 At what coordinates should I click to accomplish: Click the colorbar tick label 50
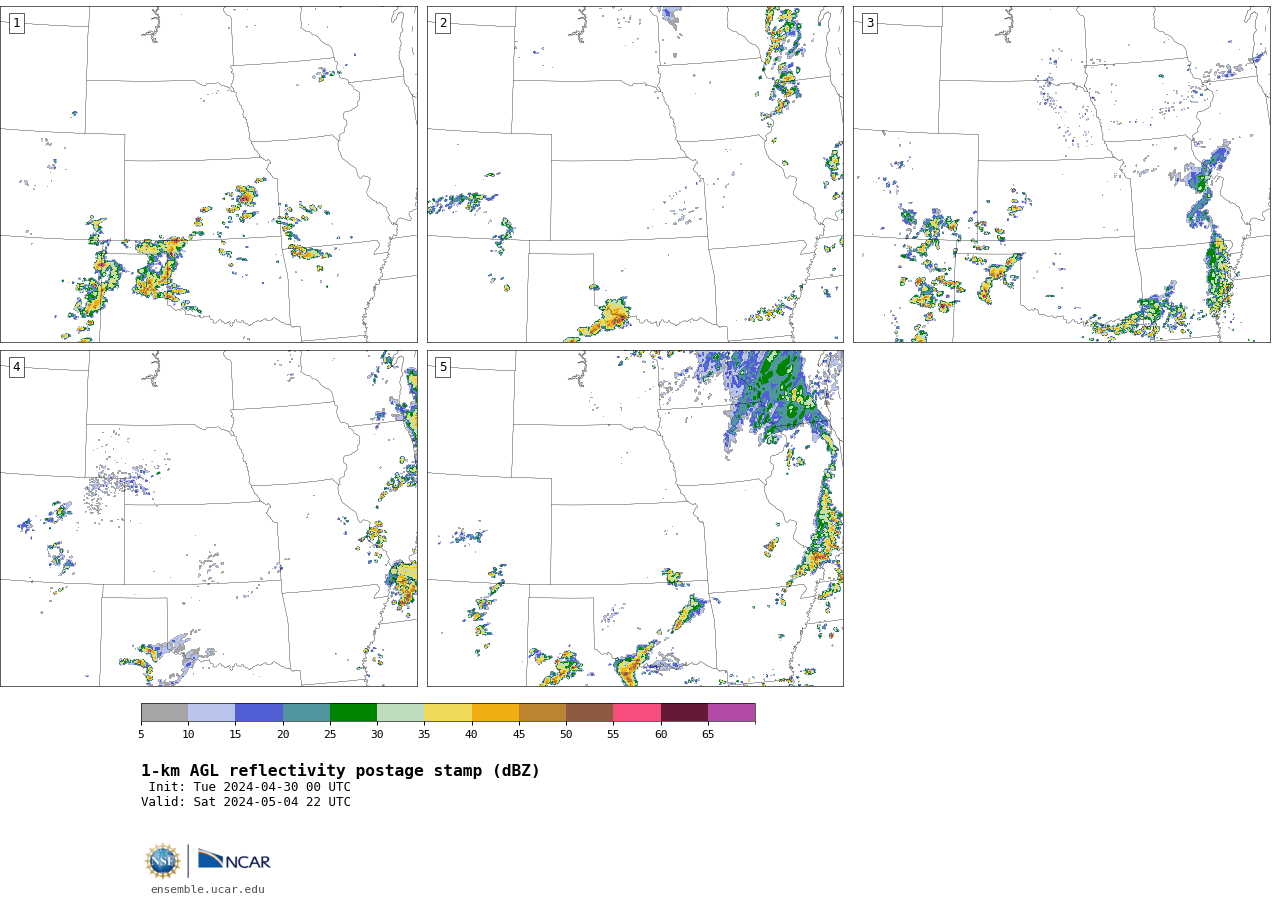click(566, 734)
